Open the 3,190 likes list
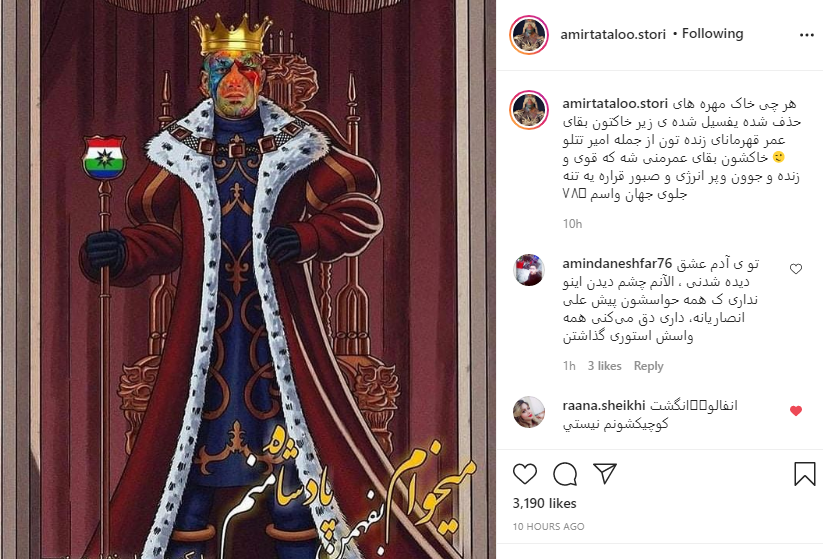The width and height of the screenshot is (823, 559). [x=544, y=503]
